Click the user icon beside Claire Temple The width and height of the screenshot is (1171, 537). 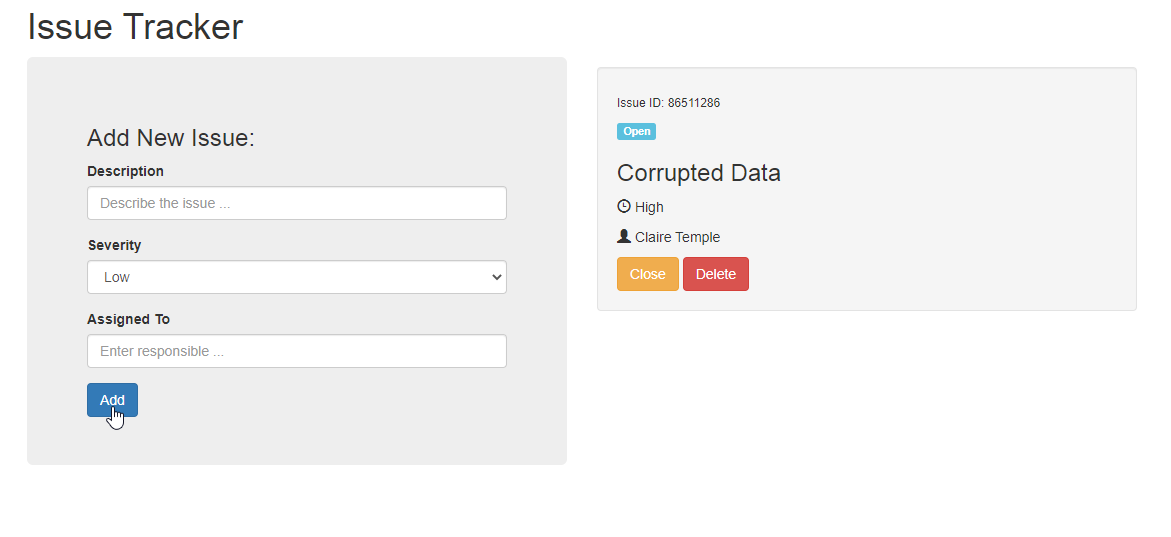click(x=624, y=237)
